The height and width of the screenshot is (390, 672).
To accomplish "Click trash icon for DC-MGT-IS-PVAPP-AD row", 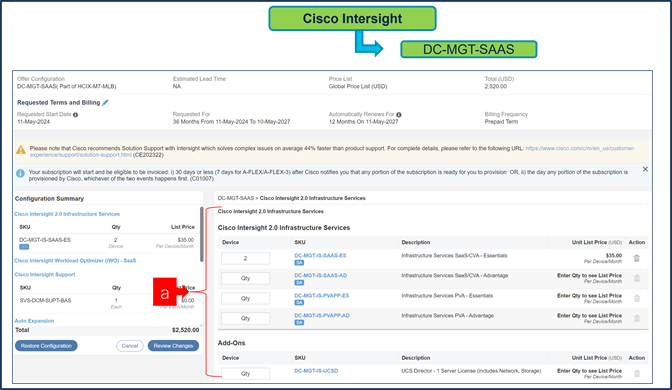I will 637,318.
